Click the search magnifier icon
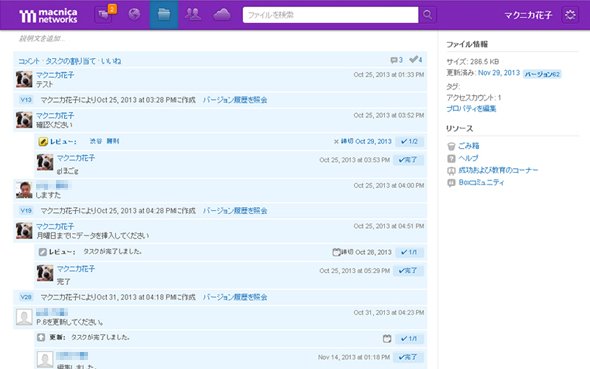 [427, 15]
